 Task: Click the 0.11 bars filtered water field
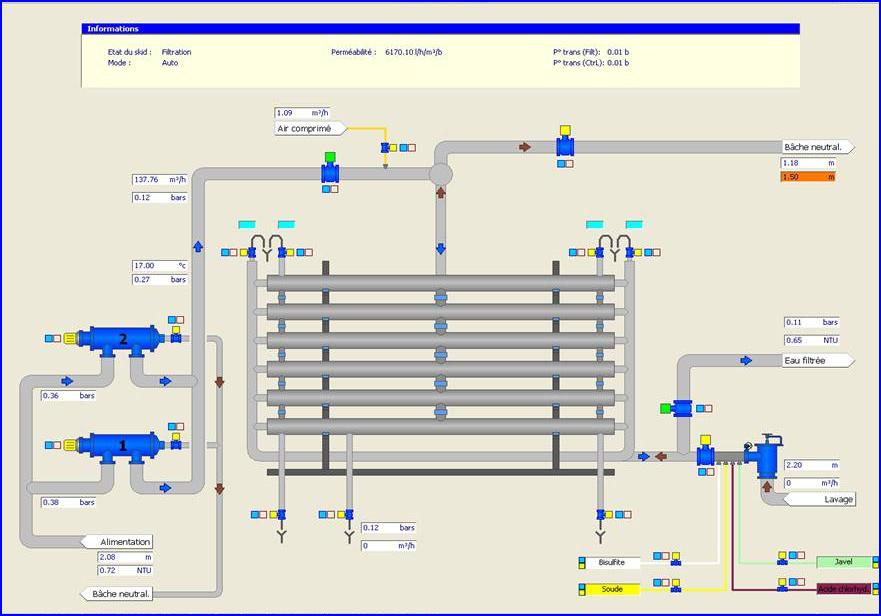pos(812,323)
